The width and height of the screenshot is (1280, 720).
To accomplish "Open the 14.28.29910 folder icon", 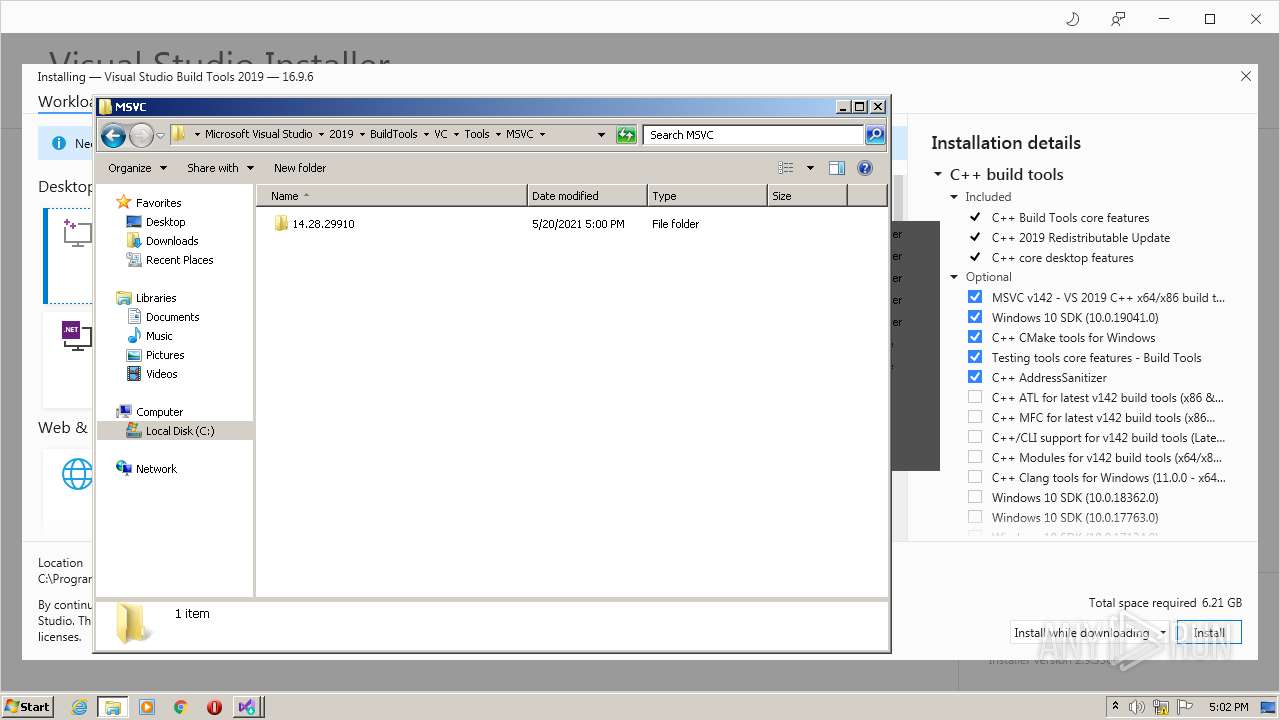I will (x=281, y=224).
